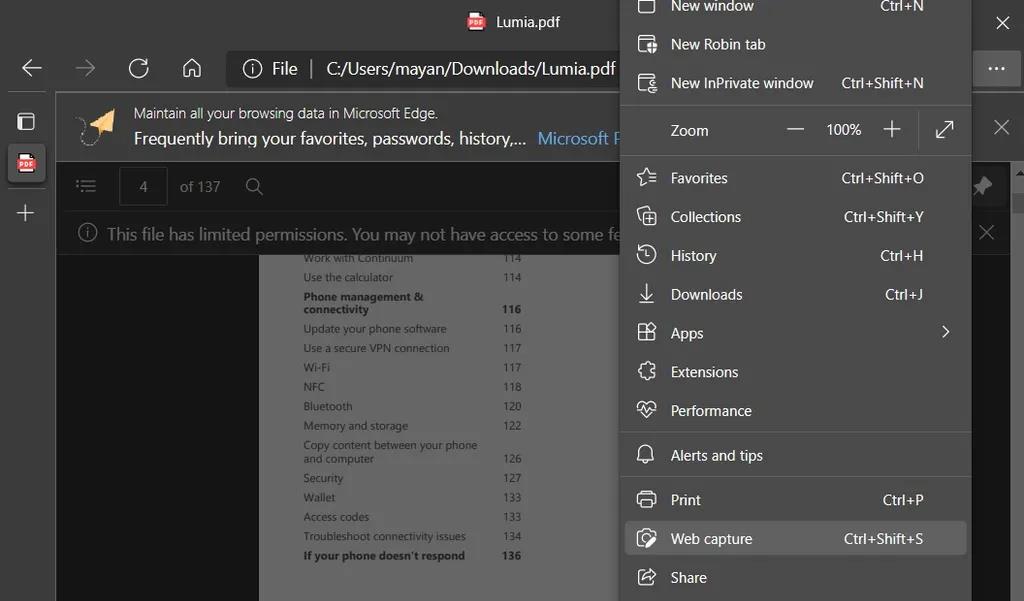Select 'Access codes' contents entry
Screen dimensions: 1024x601
(x=336, y=517)
